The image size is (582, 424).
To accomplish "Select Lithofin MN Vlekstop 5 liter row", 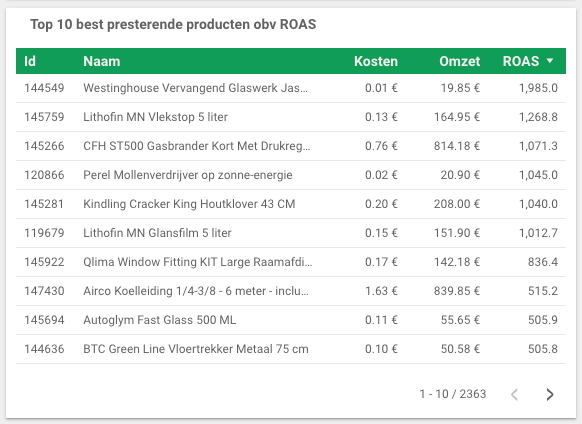I will 291,117.
